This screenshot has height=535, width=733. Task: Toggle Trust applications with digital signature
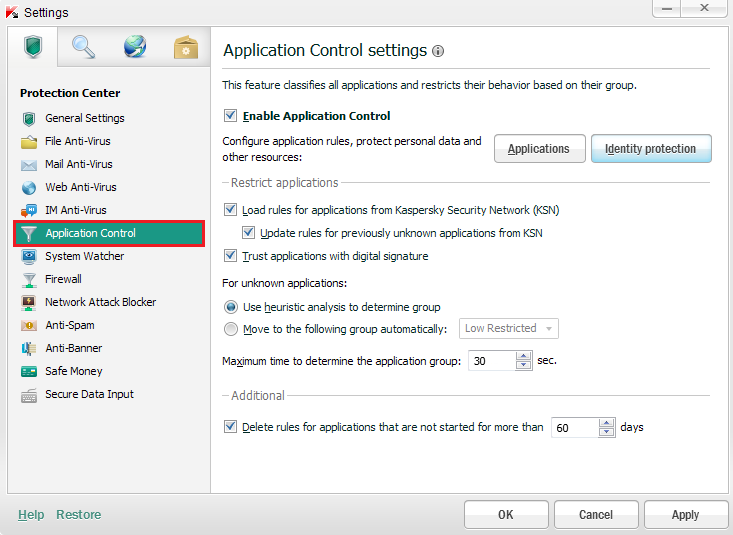click(x=232, y=256)
